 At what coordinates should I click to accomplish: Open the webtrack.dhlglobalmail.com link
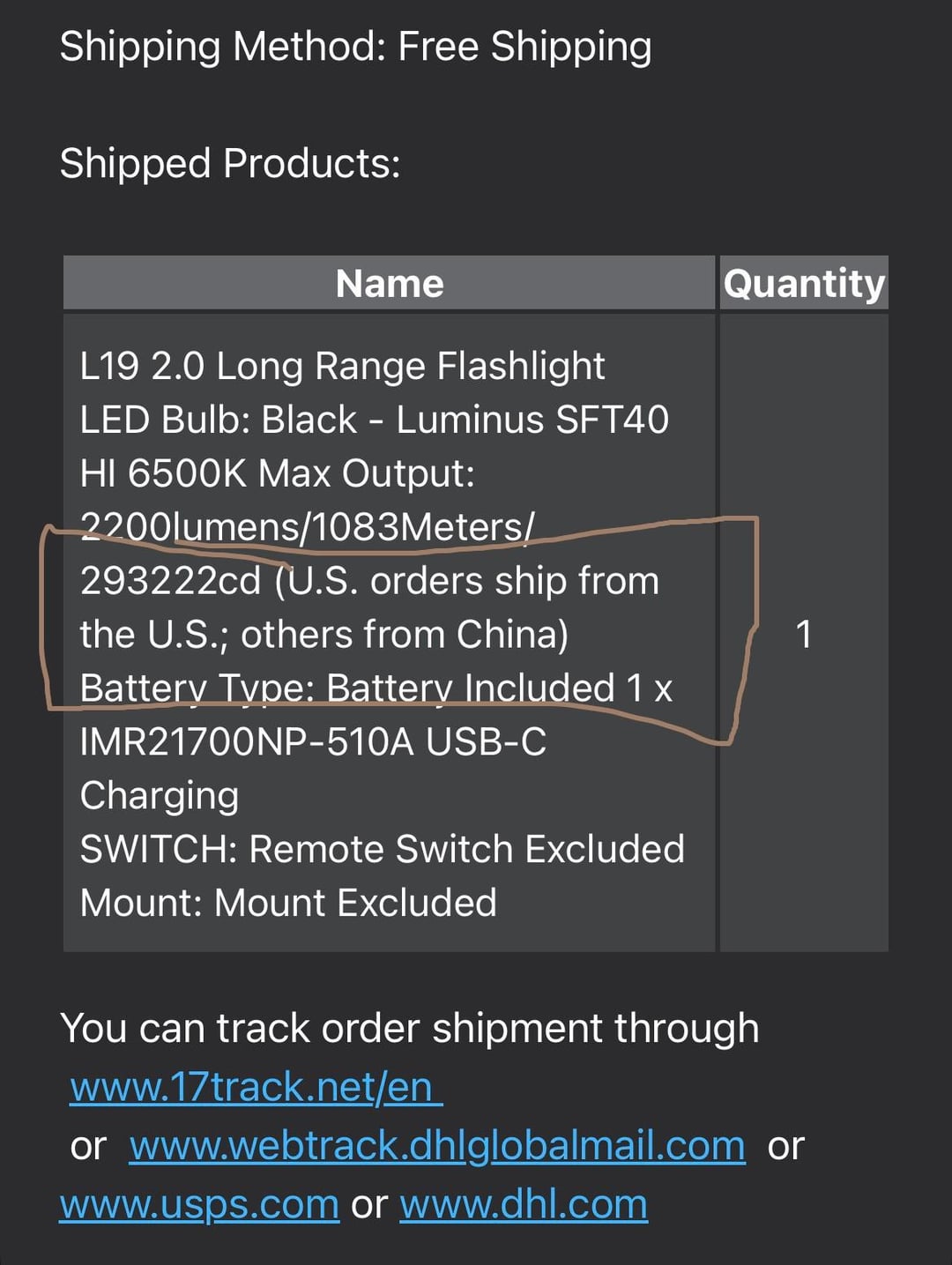(437, 1146)
